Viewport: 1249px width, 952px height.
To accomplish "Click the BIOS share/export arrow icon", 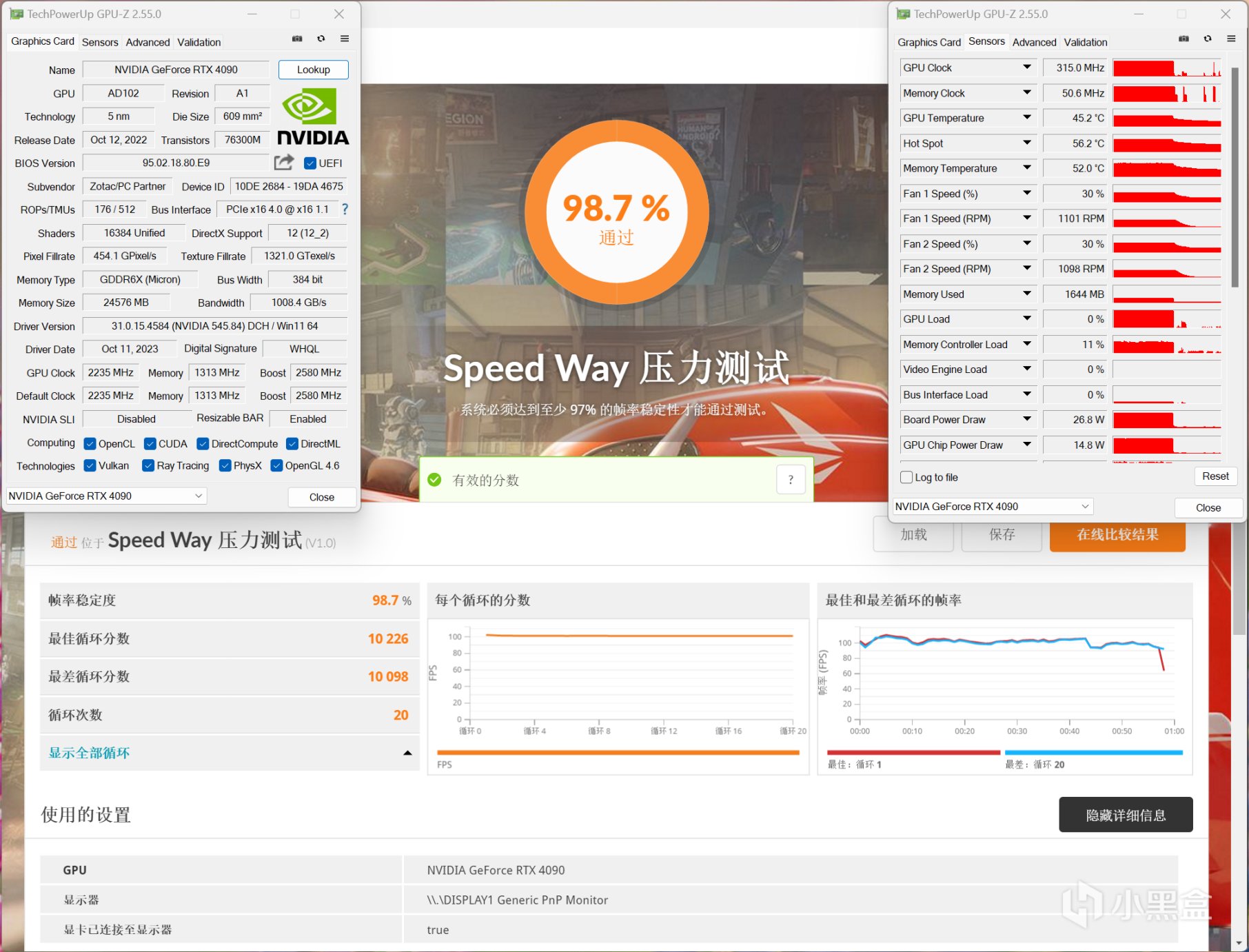I will pyautogui.click(x=284, y=163).
